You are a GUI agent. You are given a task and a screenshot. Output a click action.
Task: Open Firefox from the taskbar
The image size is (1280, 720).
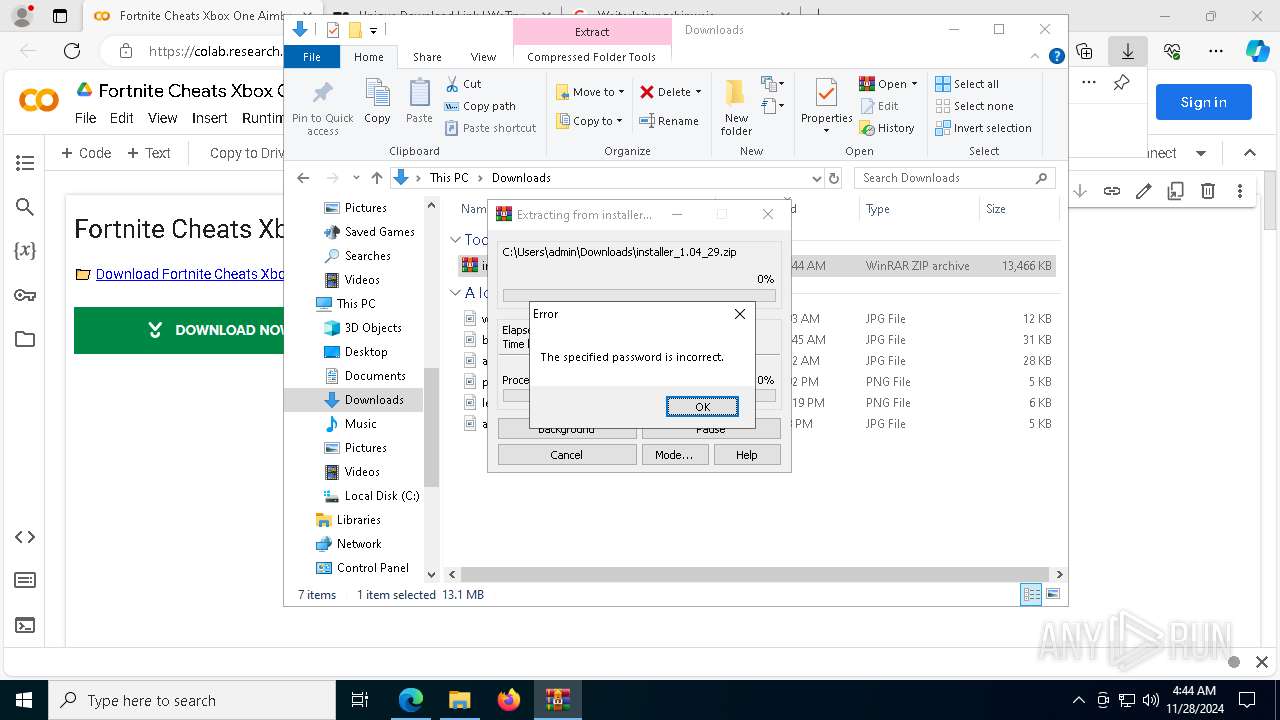[x=509, y=700]
